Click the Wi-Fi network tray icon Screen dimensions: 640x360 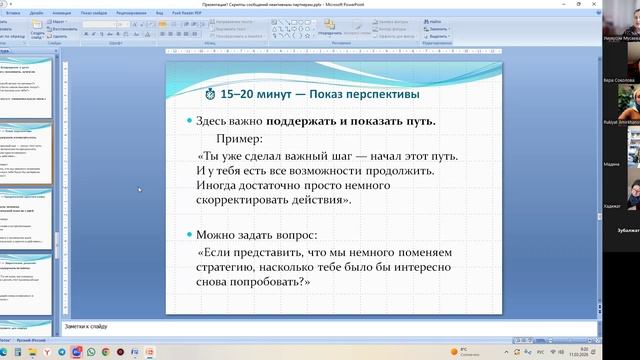click(553, 352)
